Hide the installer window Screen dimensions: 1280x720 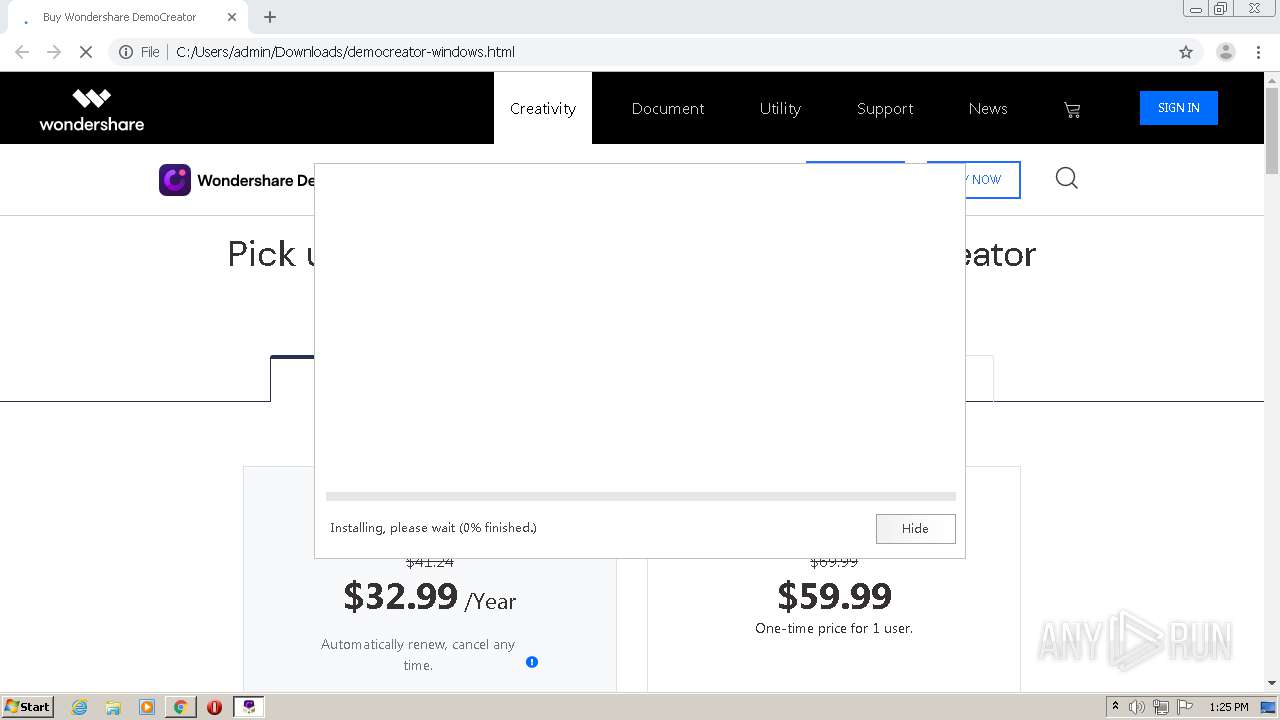[915, 529]
